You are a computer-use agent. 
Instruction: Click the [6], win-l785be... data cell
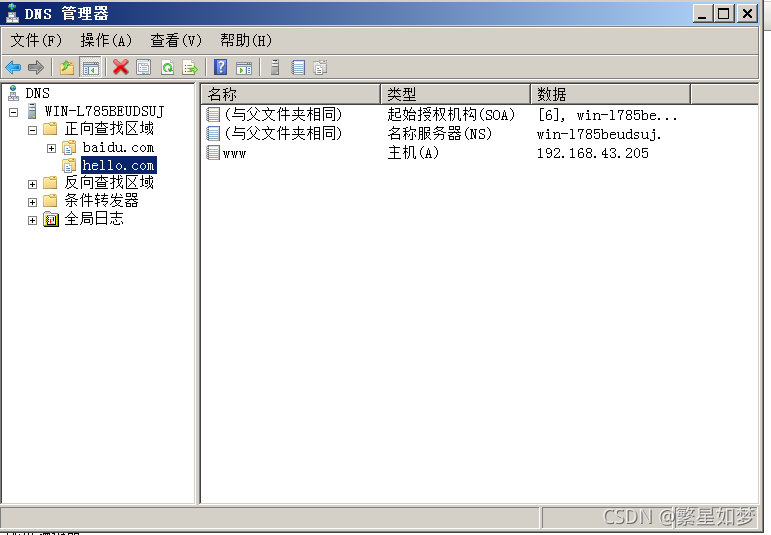coord(608,115)
